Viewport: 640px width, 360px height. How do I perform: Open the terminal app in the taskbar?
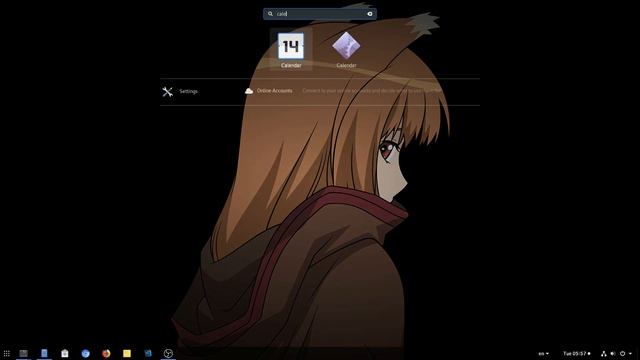tap(24, 353)
